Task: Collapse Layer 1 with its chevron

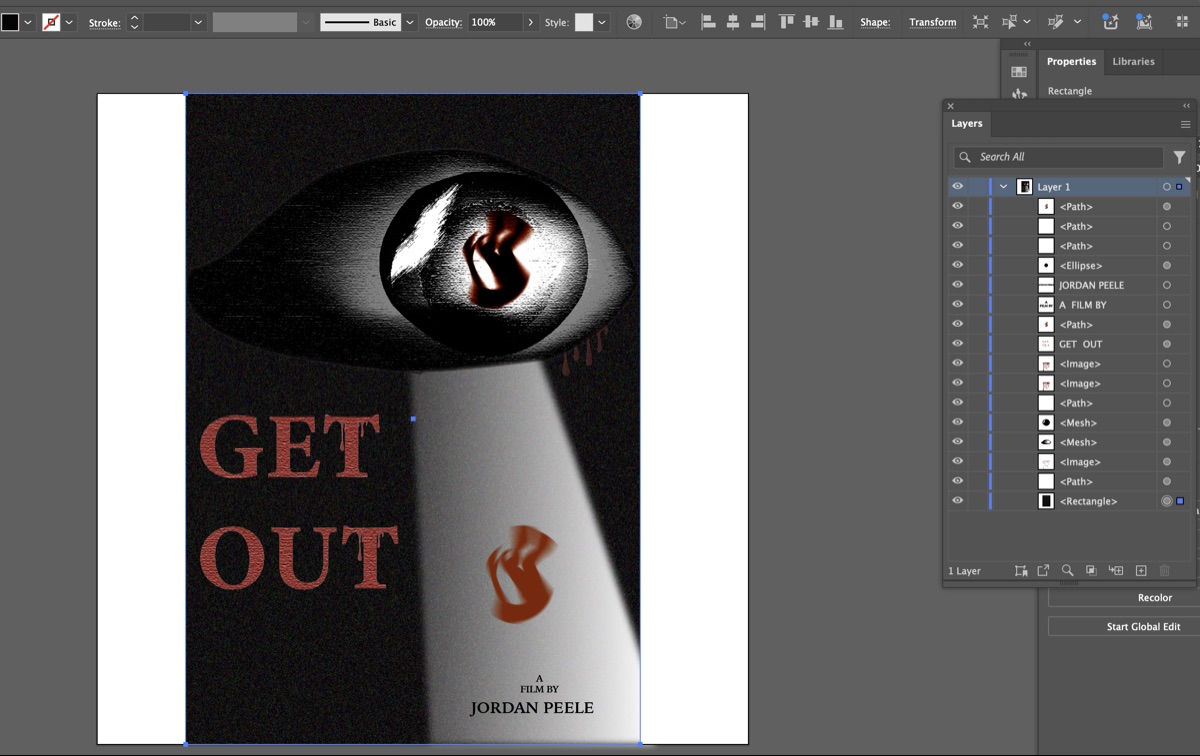Action: (x=1003, y=187)
